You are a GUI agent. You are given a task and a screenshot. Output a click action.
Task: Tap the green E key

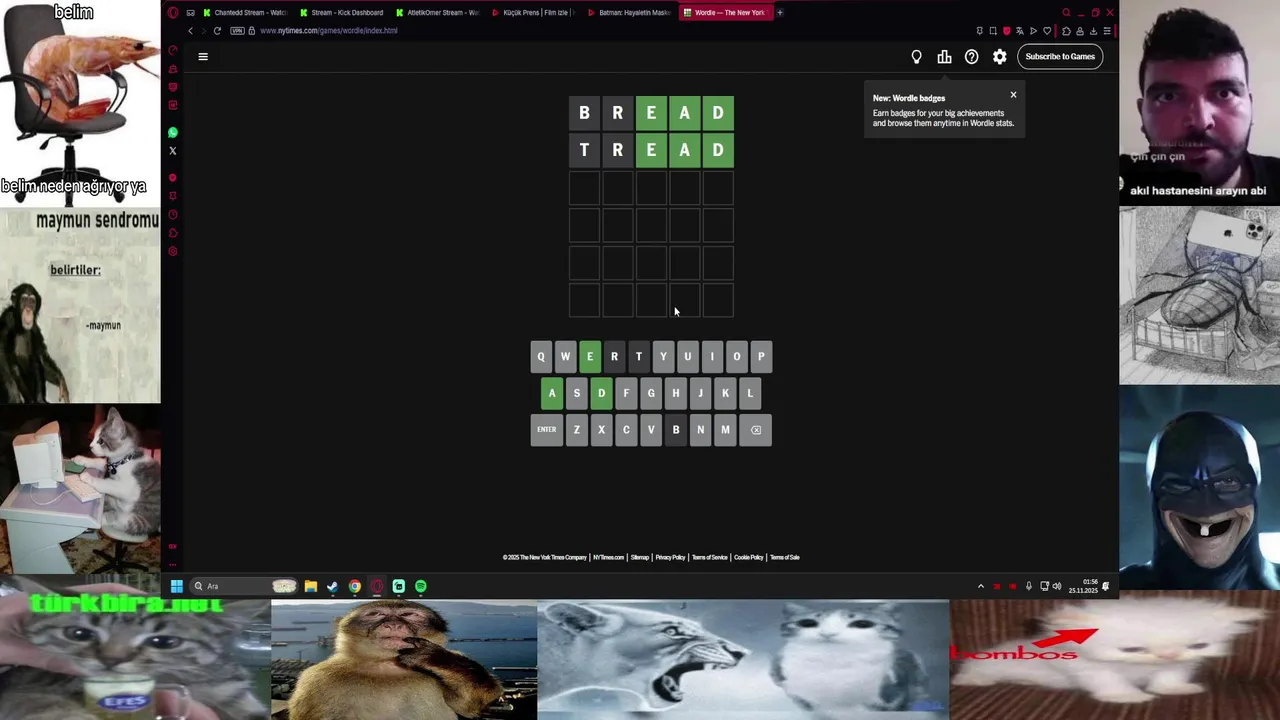pos(590,357)
